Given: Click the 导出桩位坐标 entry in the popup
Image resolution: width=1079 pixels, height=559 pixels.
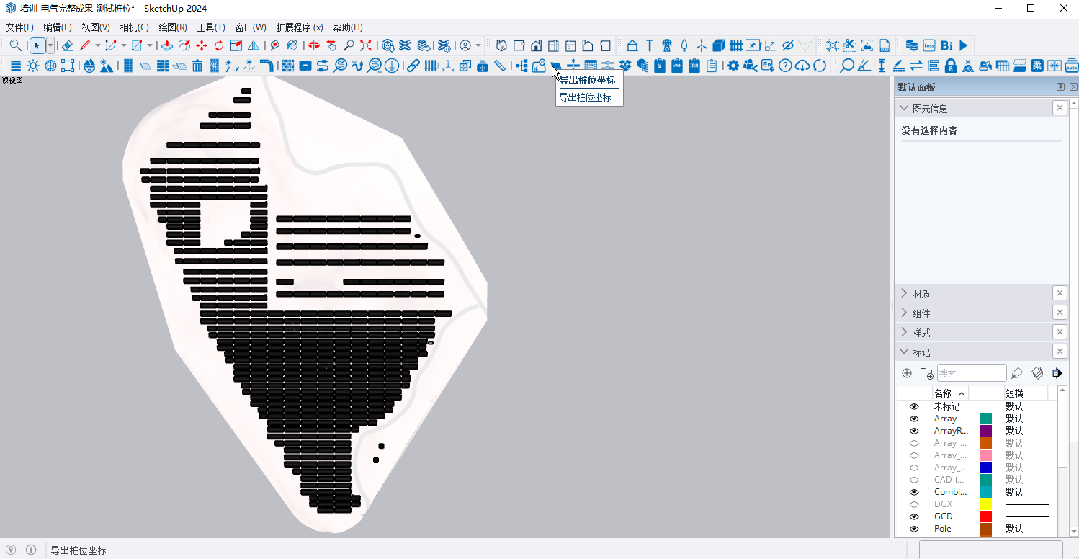Looking at the screenshot, I should [x=586, y=98].
